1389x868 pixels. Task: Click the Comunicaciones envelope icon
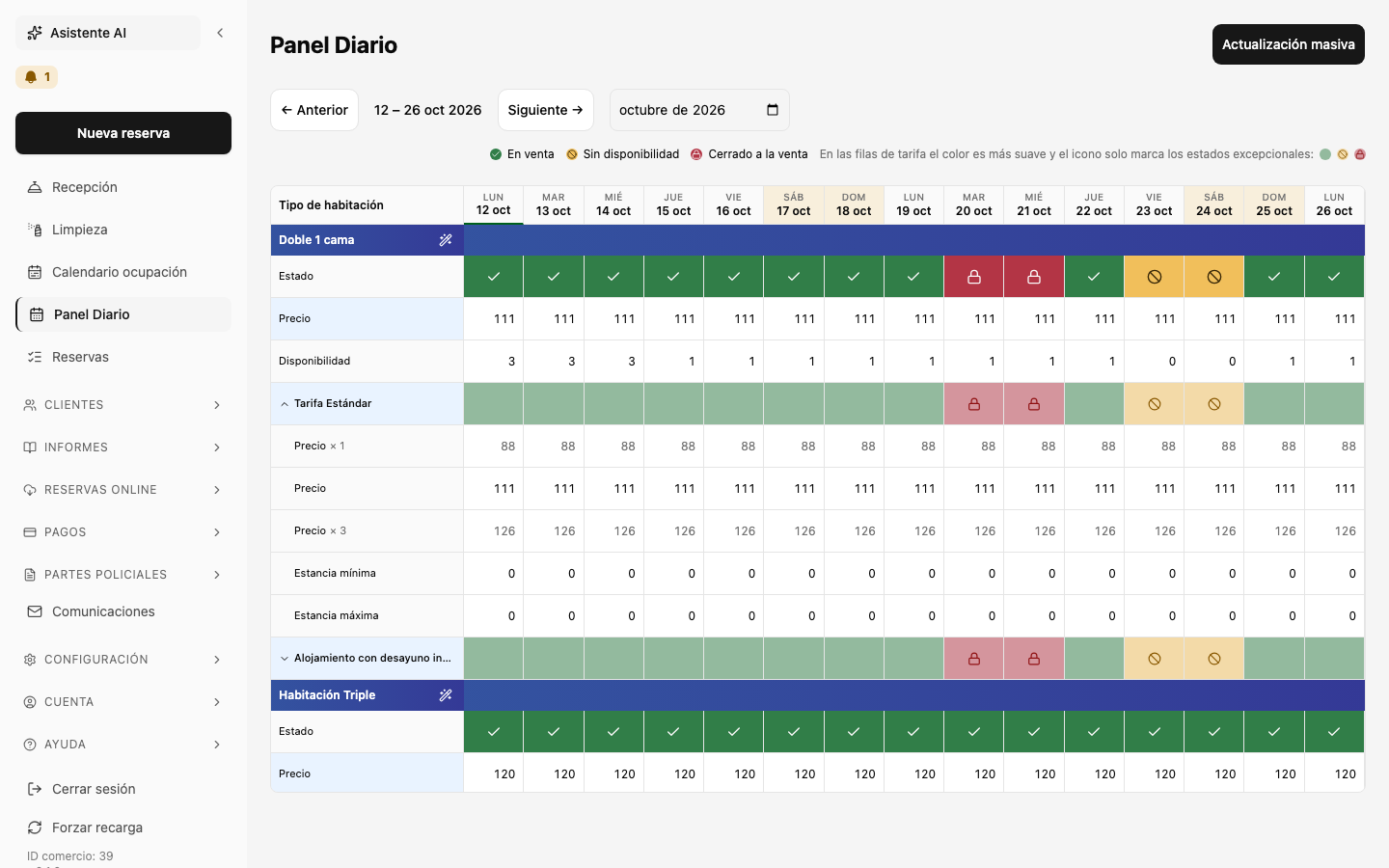click(35, 611)
